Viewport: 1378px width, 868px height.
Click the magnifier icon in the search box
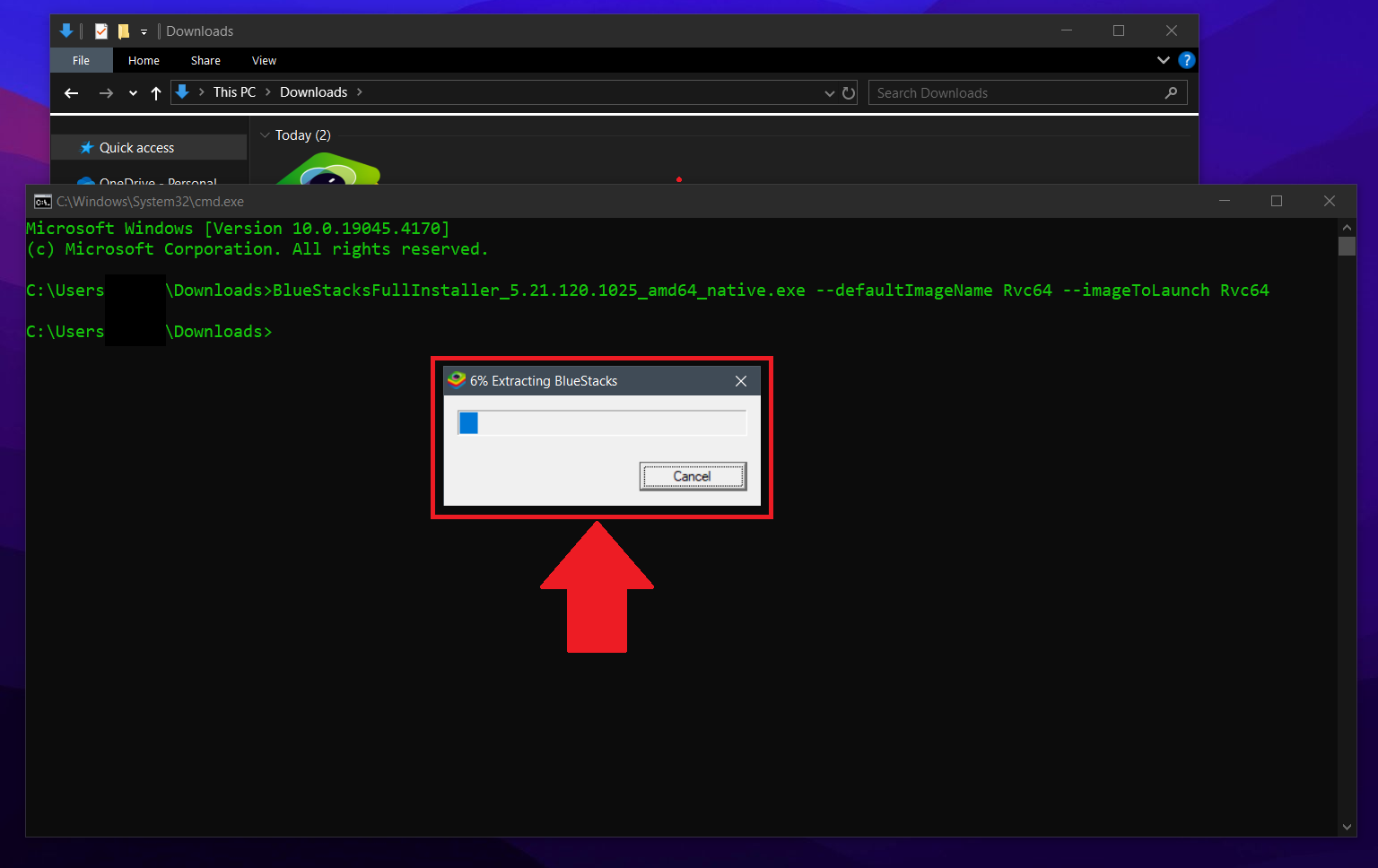tap(1172, 92)
